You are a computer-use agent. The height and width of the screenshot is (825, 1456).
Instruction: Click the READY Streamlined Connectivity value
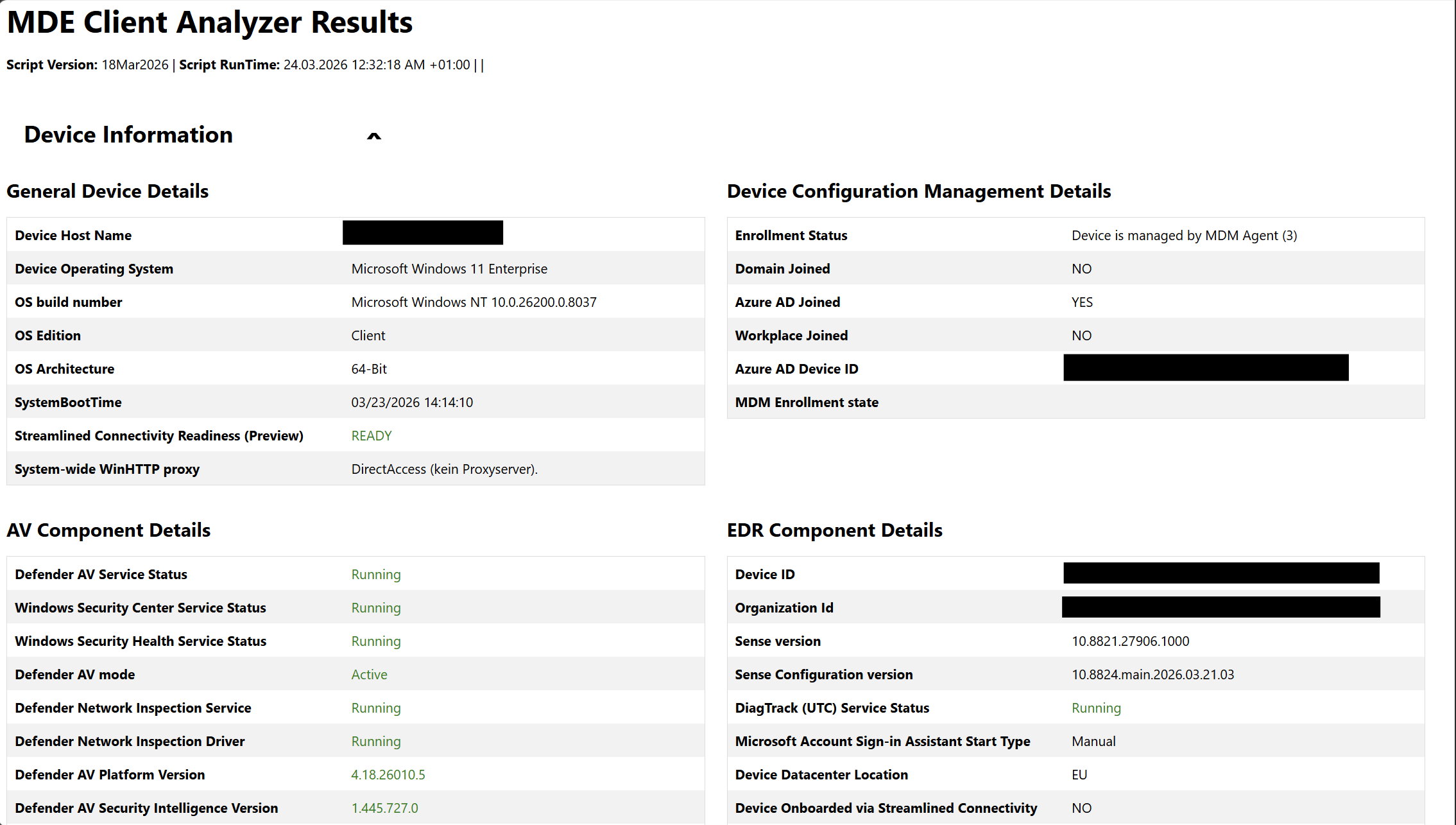[371, 436]
